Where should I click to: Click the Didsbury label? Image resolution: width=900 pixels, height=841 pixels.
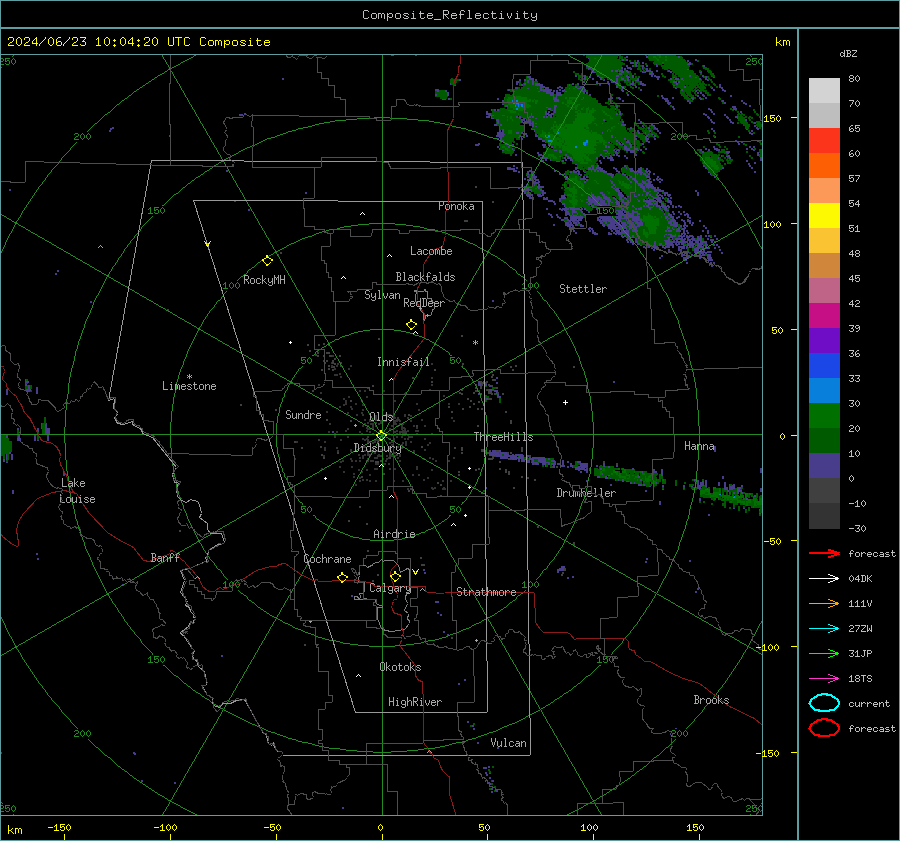pos(377,448)
